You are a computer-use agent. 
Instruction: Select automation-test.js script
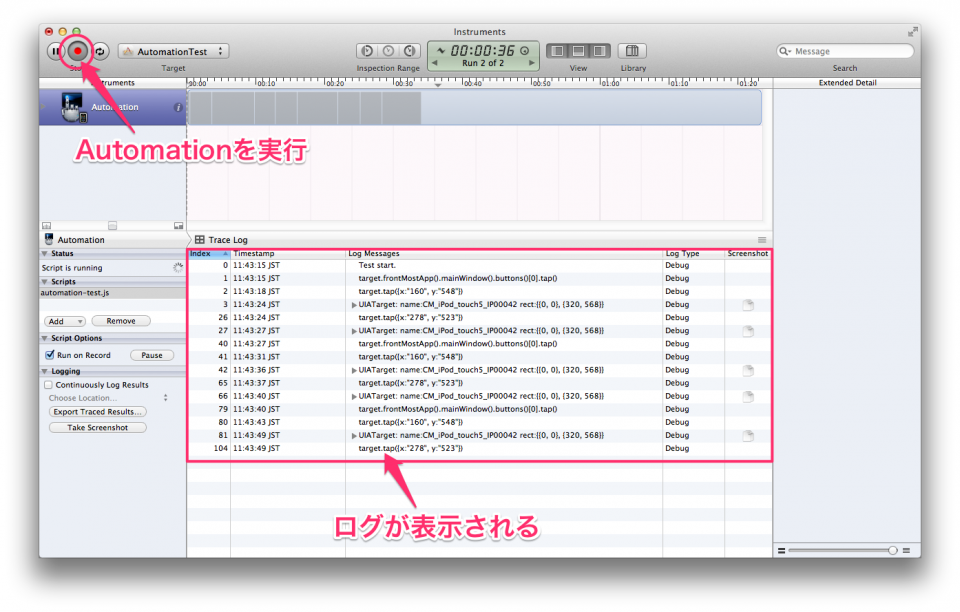[x=113, y=293]
